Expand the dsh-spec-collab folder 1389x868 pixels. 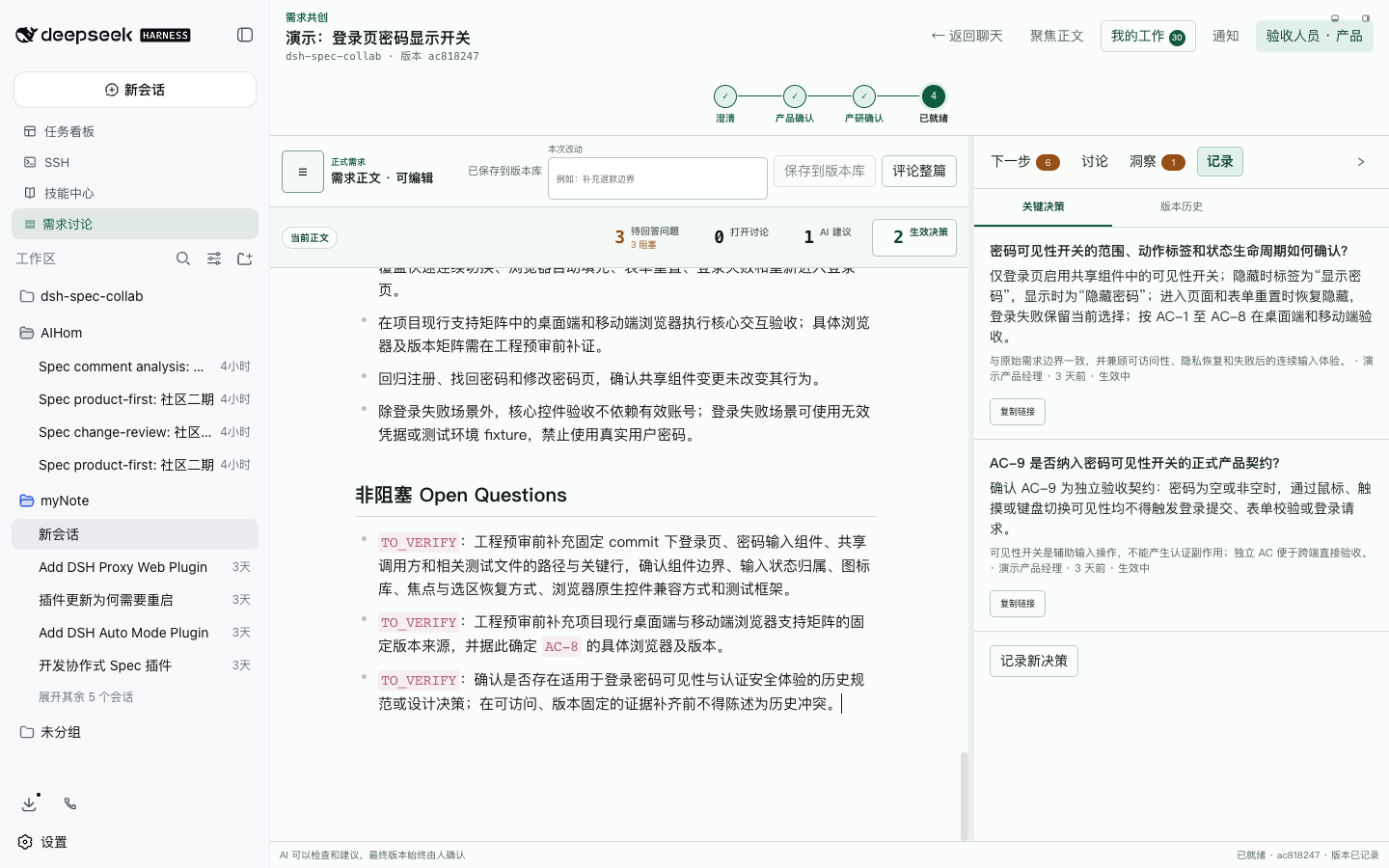pos(135,296)
